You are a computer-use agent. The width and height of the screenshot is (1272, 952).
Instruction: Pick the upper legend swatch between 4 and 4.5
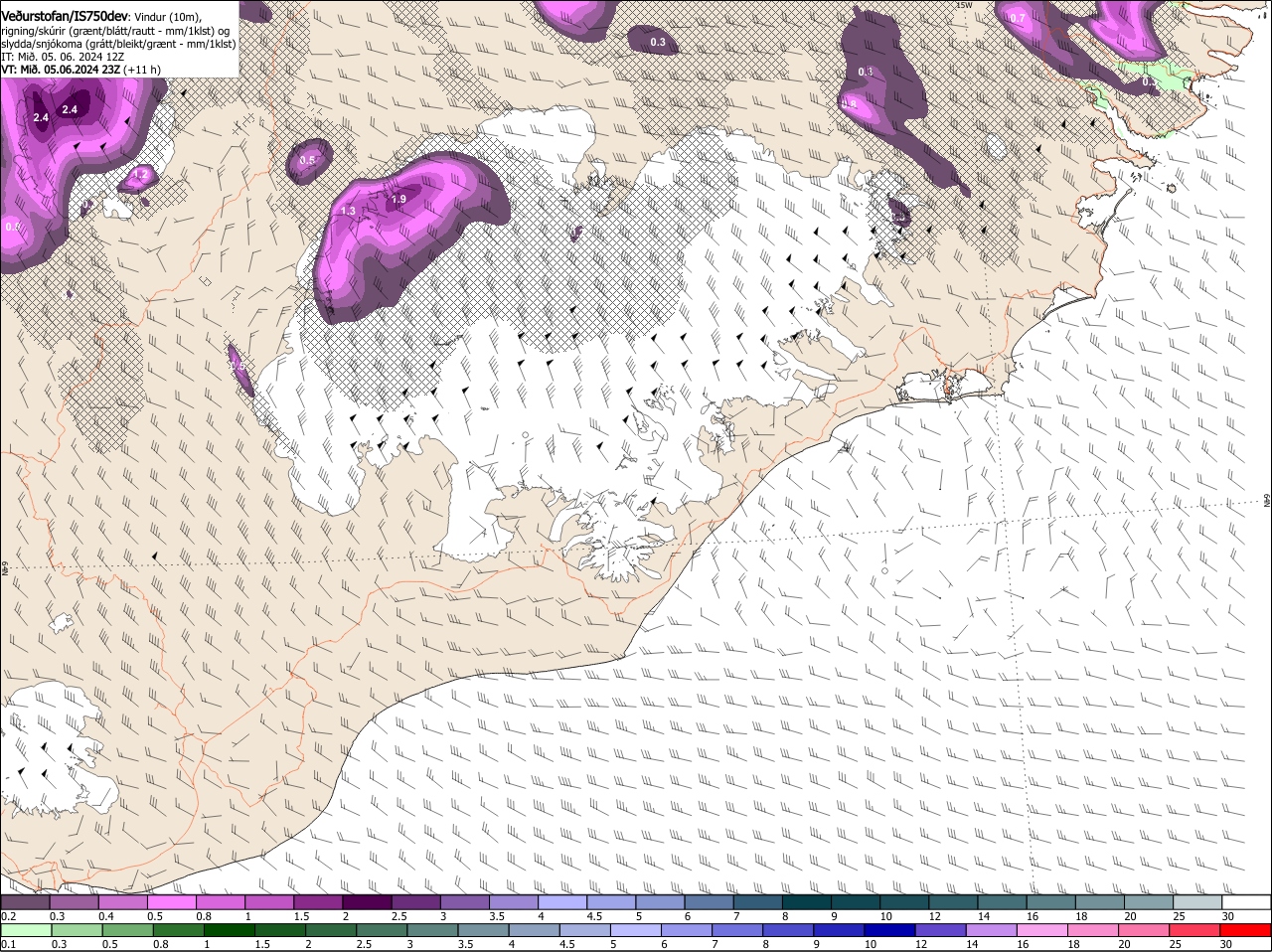[561, 902]
